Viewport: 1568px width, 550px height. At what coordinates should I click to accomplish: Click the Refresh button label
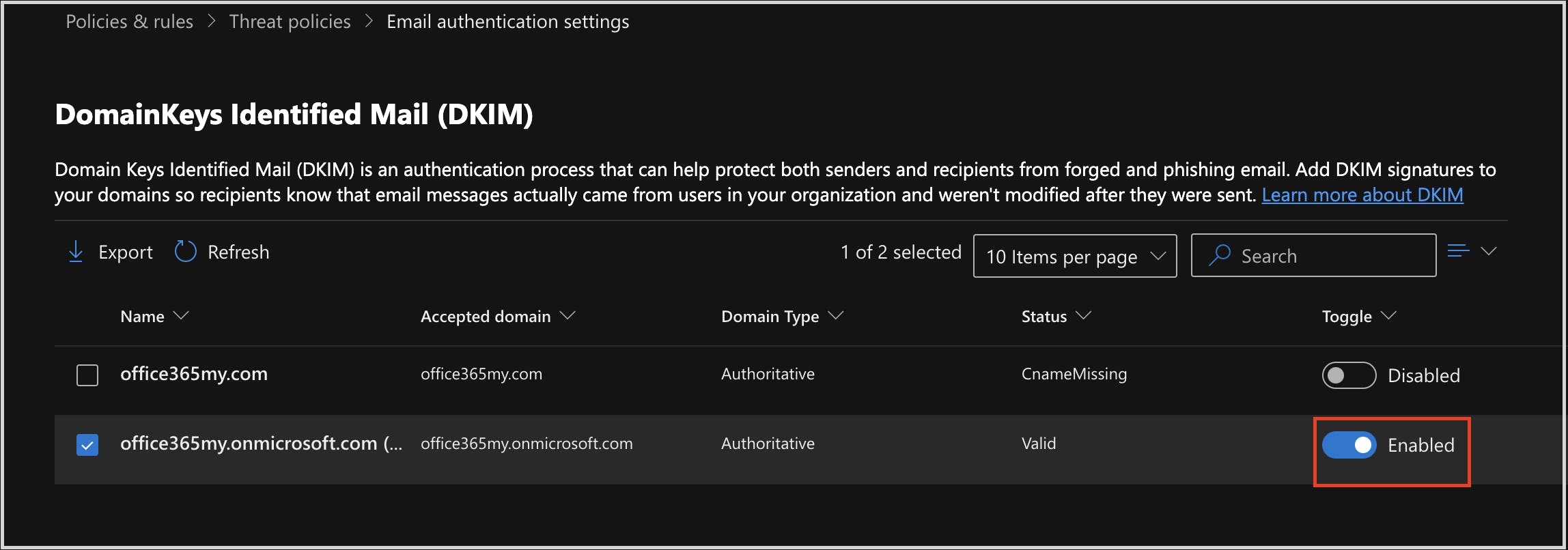pos(238,252)
